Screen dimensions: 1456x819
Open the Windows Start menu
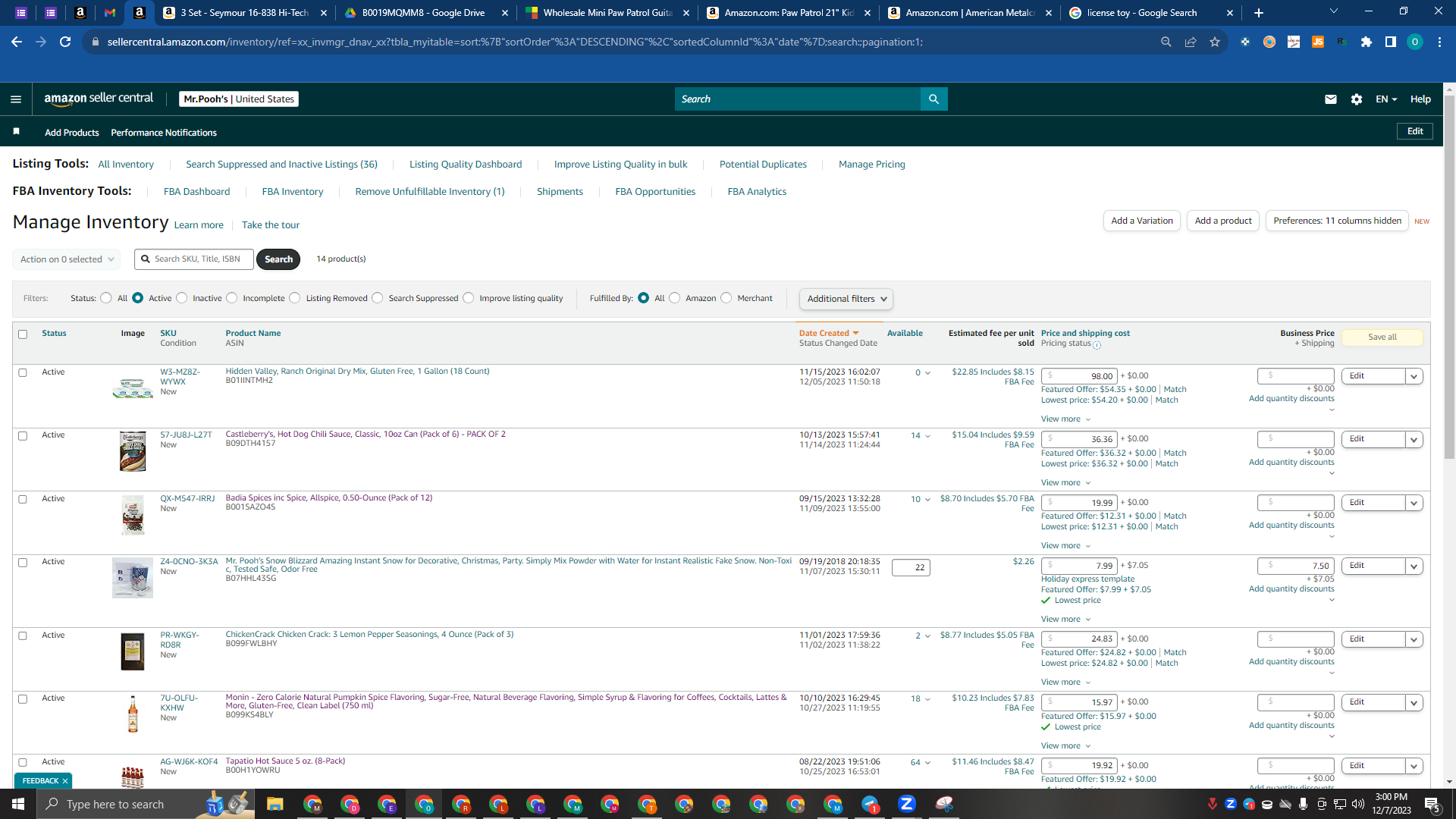point(18,804)
